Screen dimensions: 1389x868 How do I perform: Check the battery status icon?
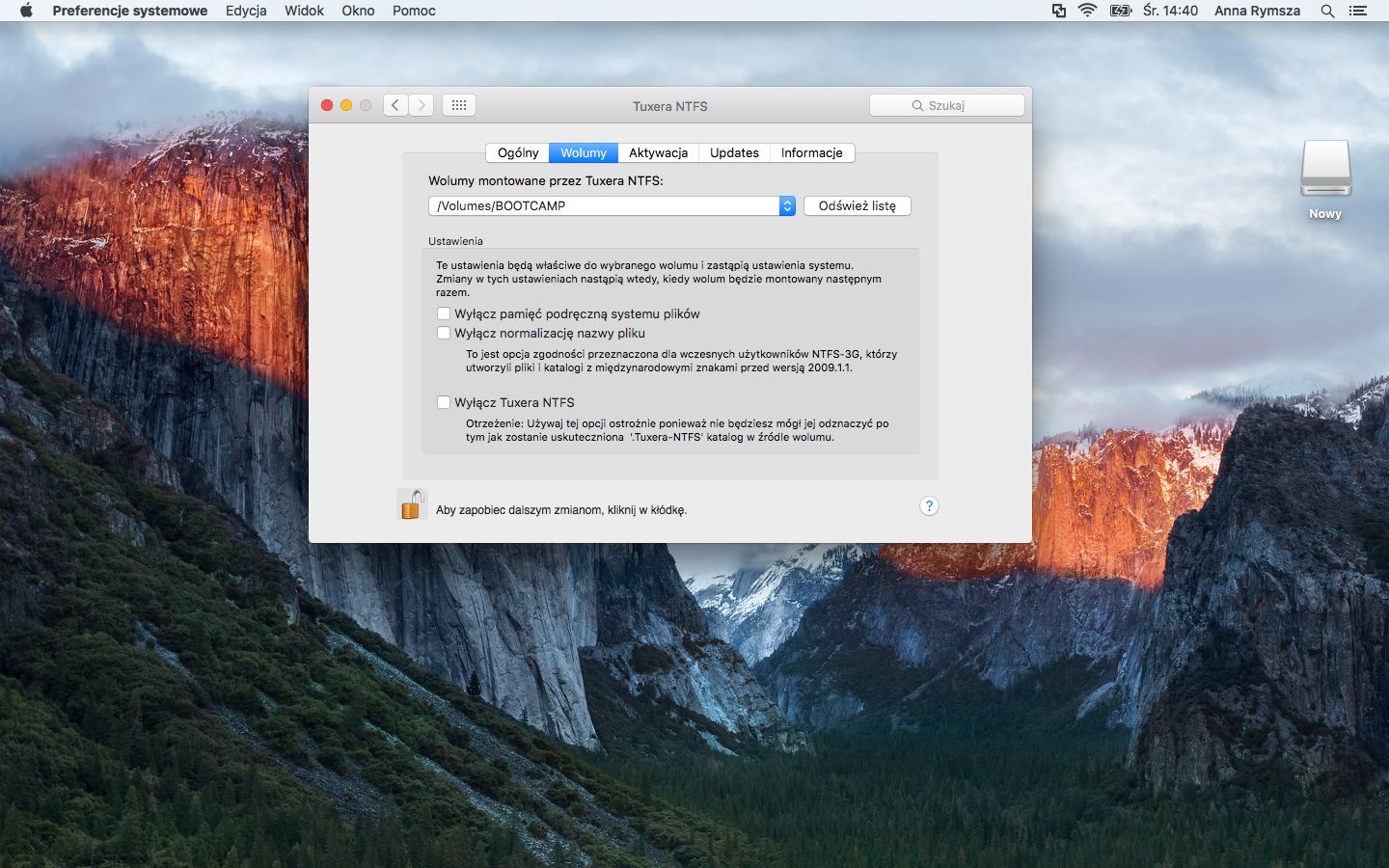coord(1120,11)
